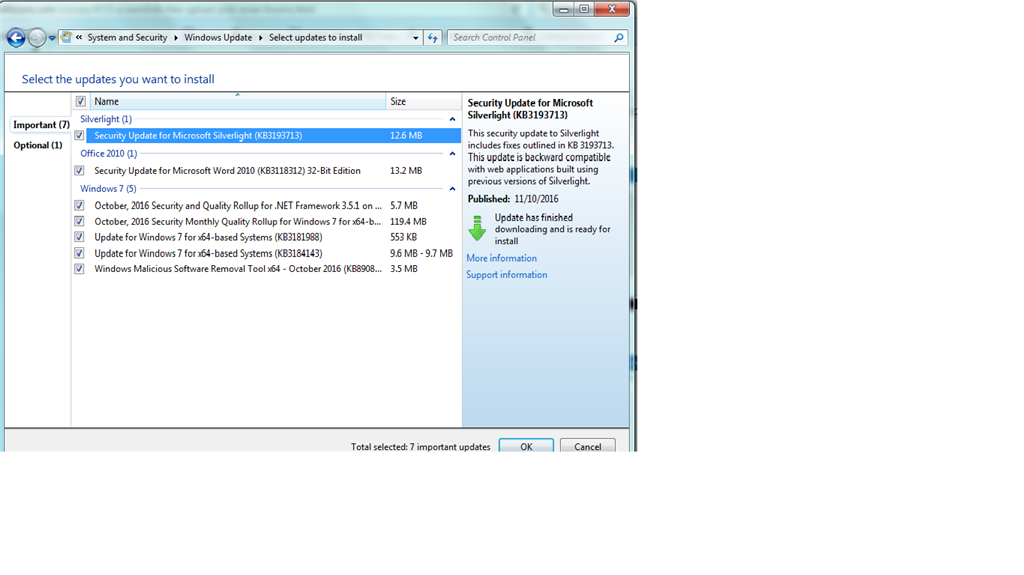Uncheck Malicious Software Removal Tool checkbox
The width and height of the screenshot is (1024, 575).
click(79, 269)
